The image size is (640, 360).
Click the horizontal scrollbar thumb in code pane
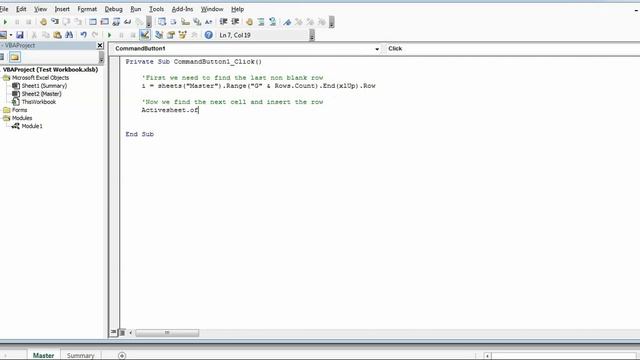tap(167, 333)
